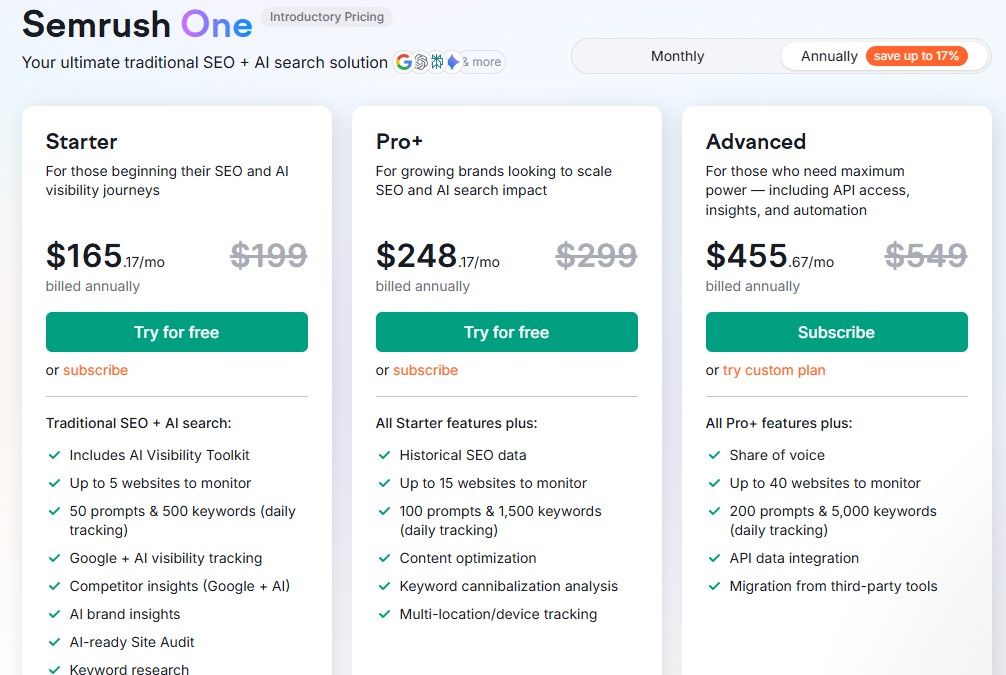Click Try for free on the Pro+ plan
This screenshot has height=675, width=1006.
pos(506,332)
